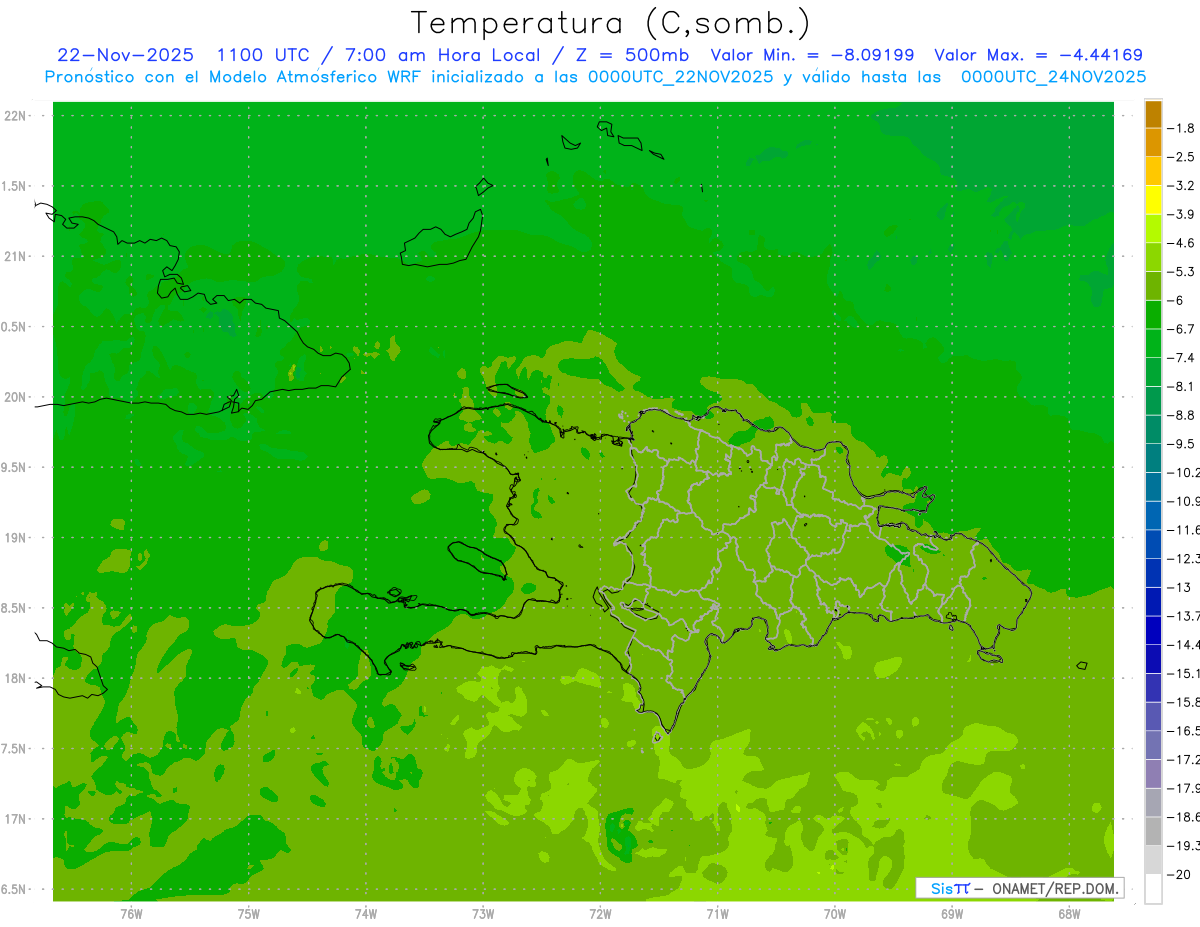
Task: Click the '-20' legend value
Action: pyautogui.click(x=1180, y=874)
